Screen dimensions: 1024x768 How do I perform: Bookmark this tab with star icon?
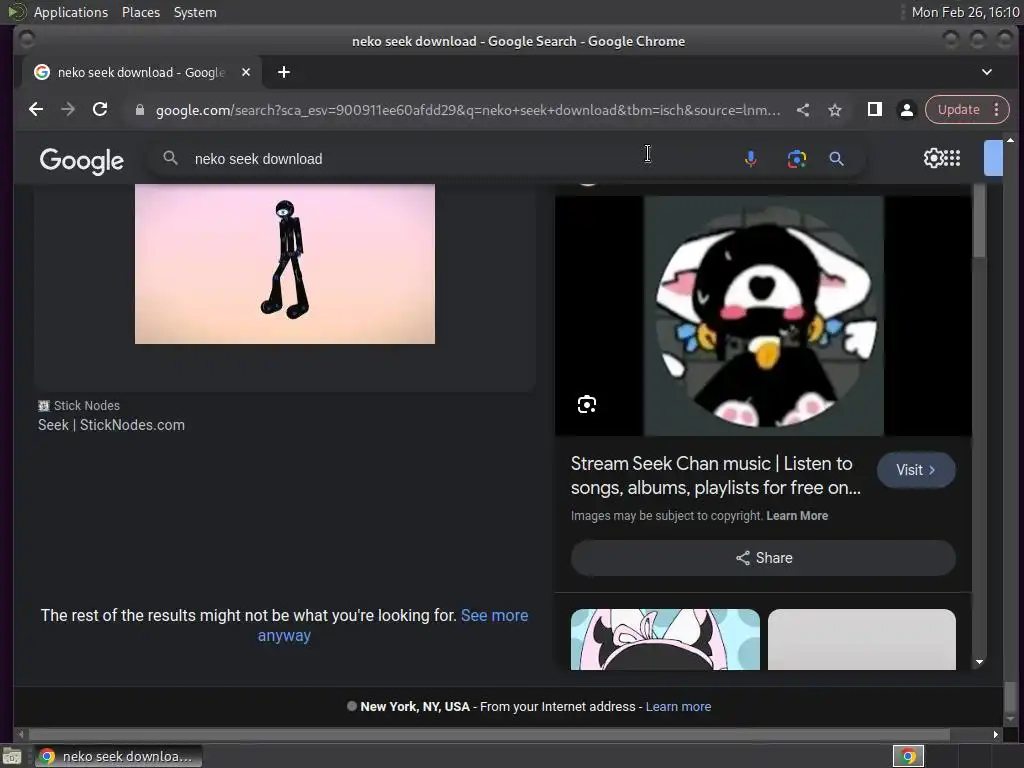click(835, 110)
